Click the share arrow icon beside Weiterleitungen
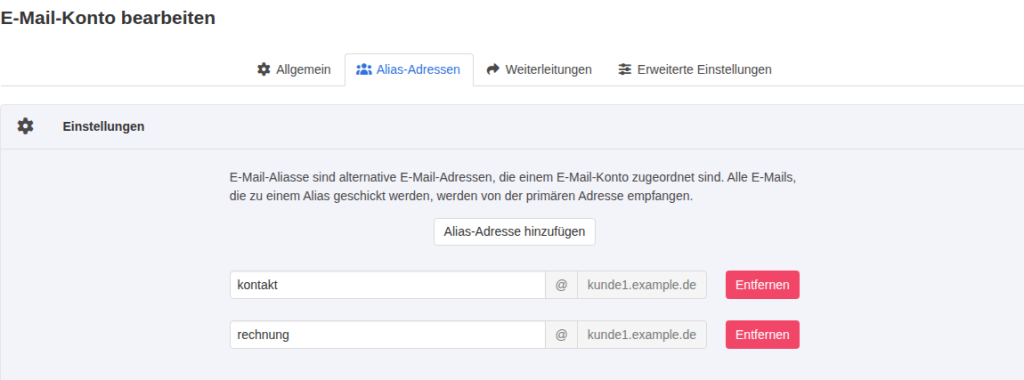 point(493,69)
